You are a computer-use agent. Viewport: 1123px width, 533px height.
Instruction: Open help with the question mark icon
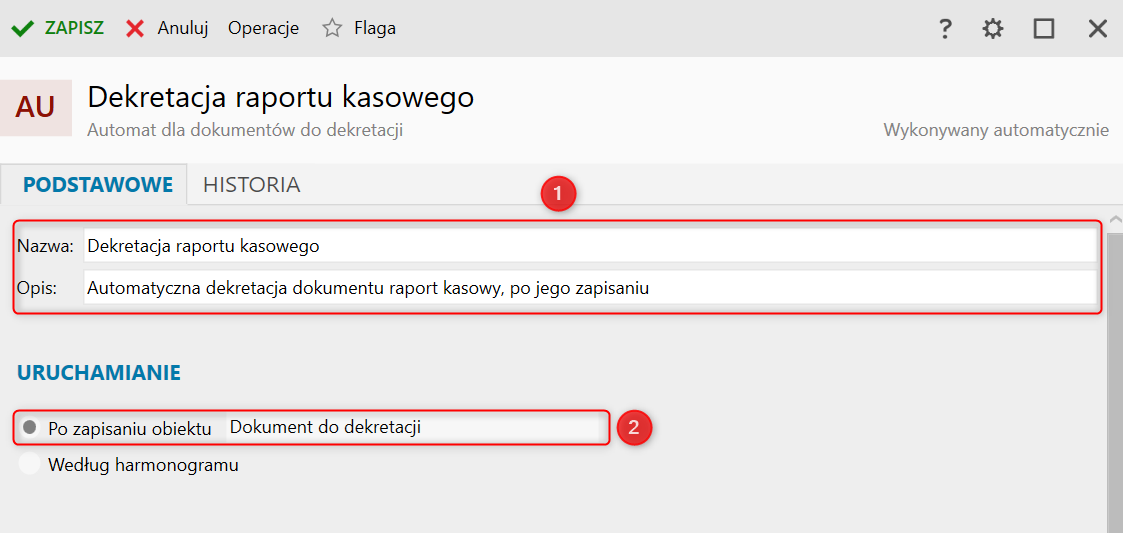click(945, 29)
